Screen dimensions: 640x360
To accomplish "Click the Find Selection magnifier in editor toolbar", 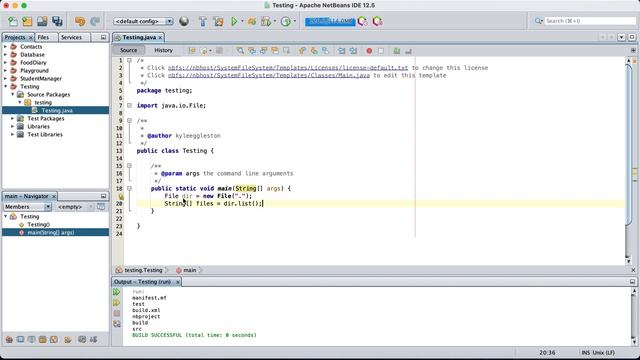I will click(240, 51).
